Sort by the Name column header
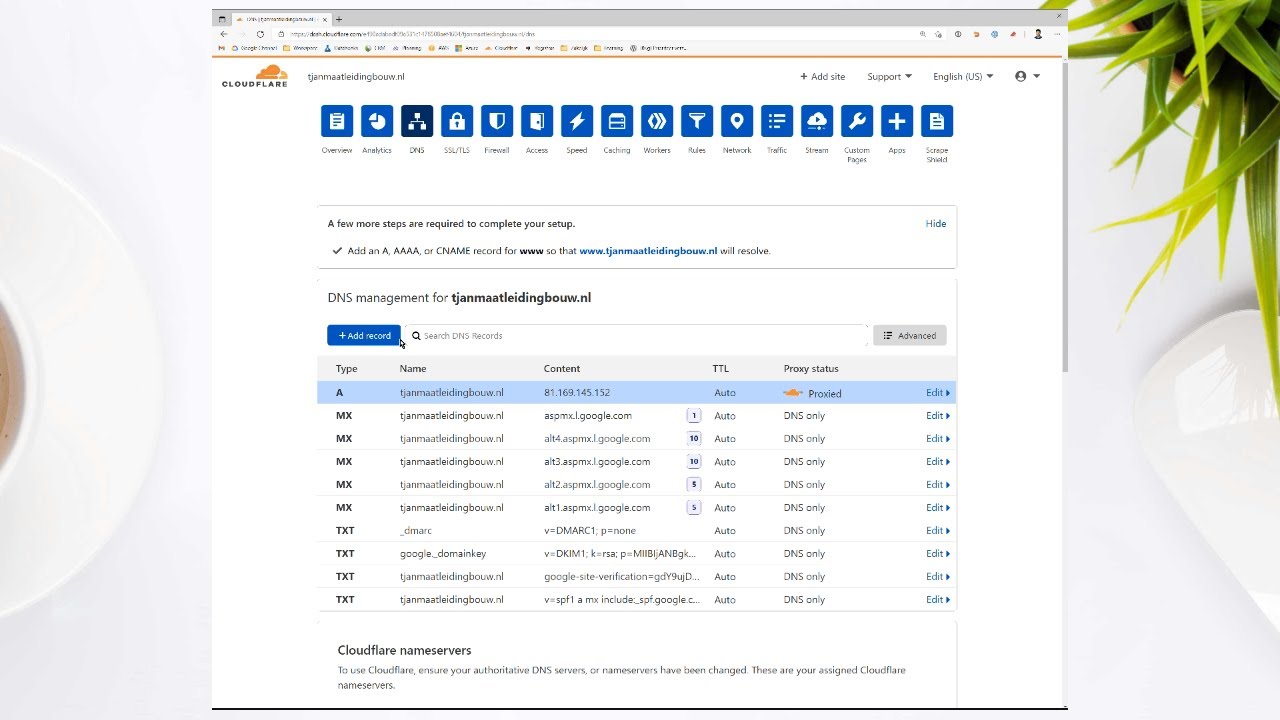 [413, 369]
